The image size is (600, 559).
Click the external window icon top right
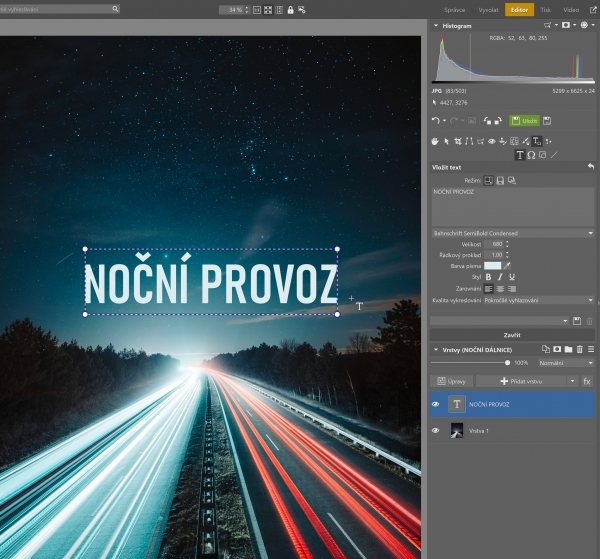(593, 10)
